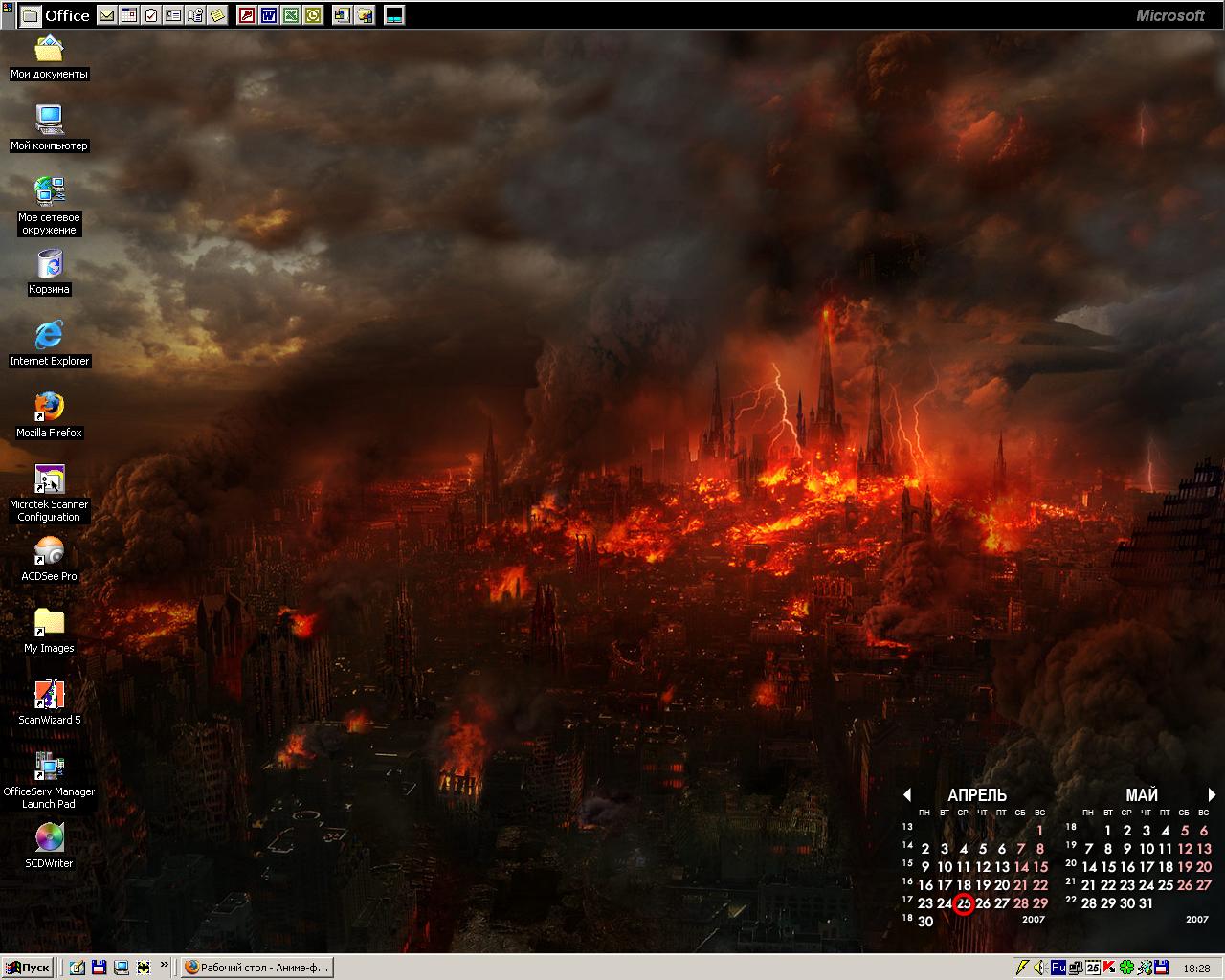Select May 31 on calendar
The height and width of the screenshot is (980, 1225).
1147,903
